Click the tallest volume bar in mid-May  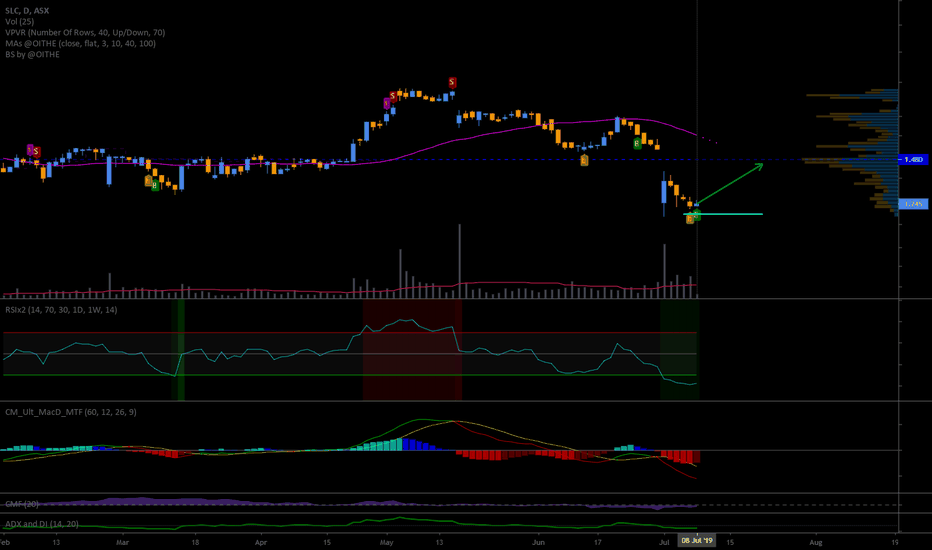click(459, 261)
